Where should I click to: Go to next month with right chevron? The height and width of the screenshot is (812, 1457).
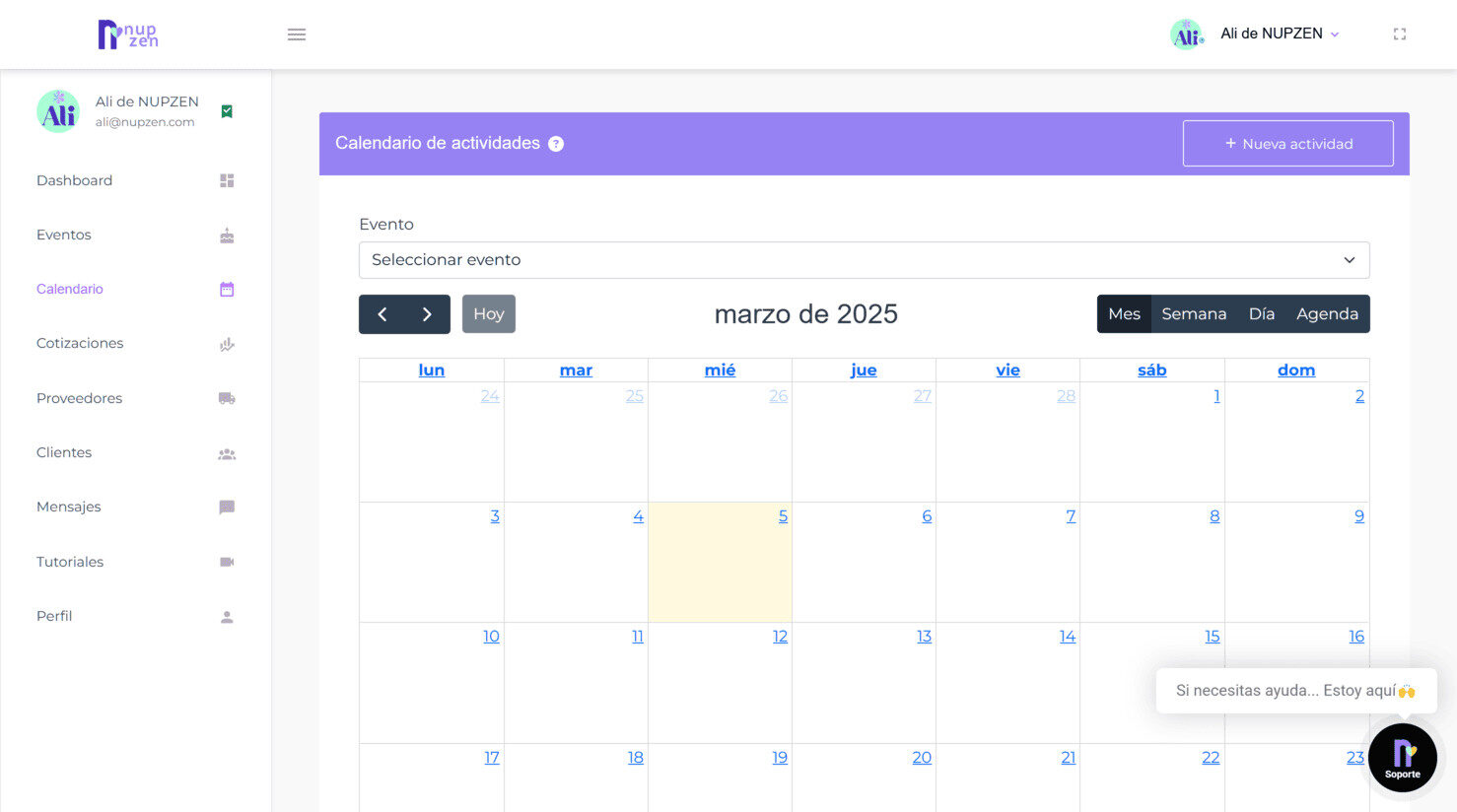click(x=427, y=314)
